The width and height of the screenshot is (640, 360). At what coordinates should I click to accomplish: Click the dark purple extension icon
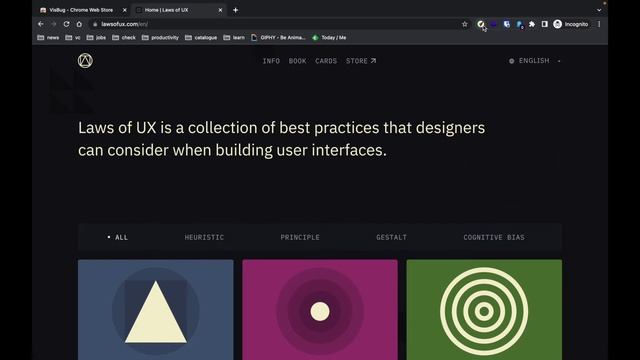[x=493, y=24]
